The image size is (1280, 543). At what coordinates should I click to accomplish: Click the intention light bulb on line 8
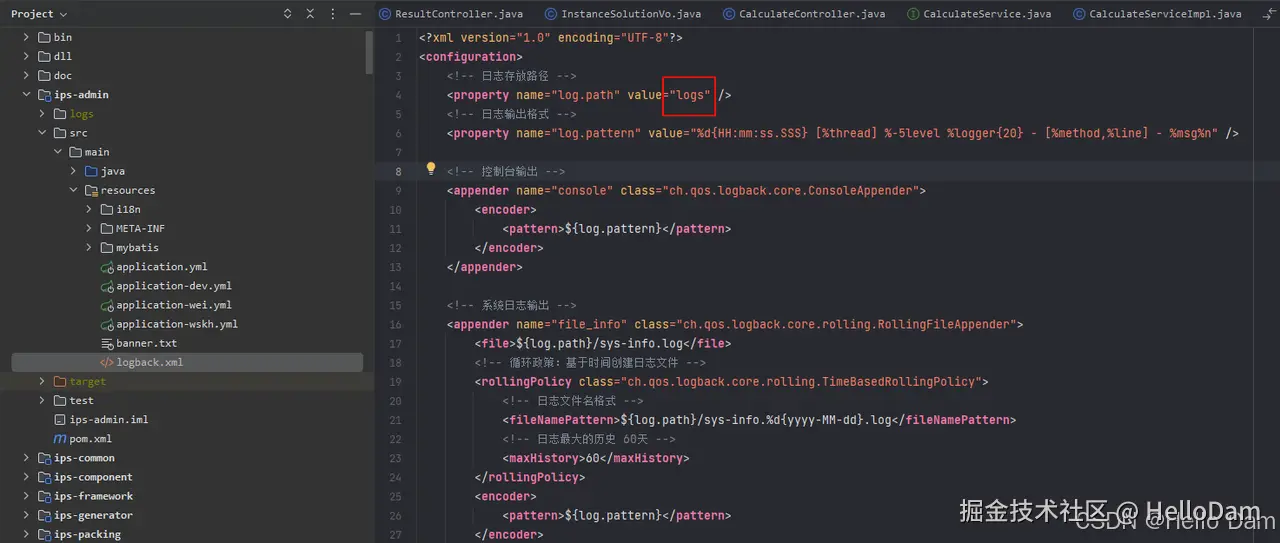[431, 169]
